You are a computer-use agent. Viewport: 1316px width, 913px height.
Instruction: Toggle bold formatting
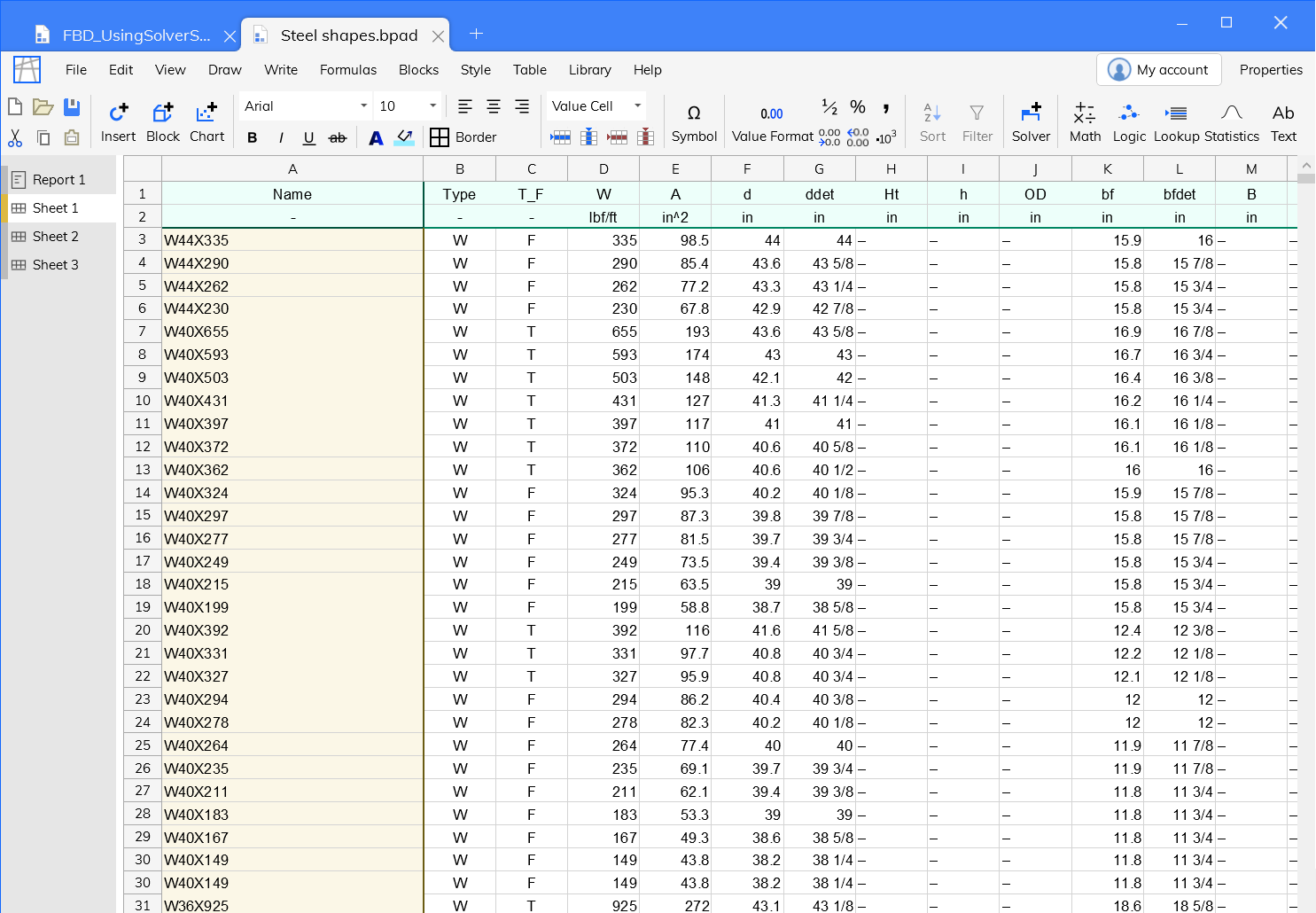click(252, 137)
